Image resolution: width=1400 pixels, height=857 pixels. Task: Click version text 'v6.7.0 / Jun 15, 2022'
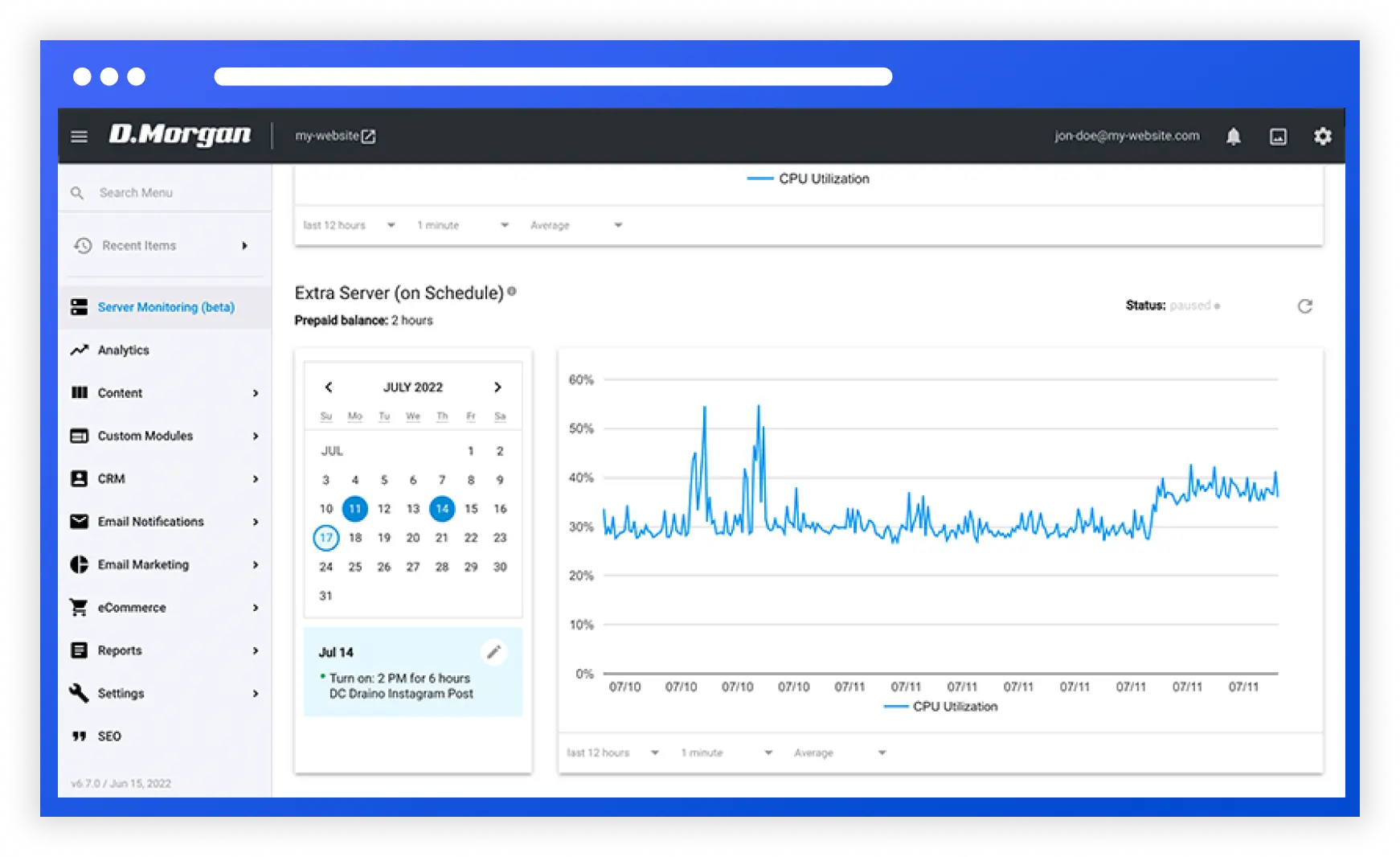(x=121, y=784)
